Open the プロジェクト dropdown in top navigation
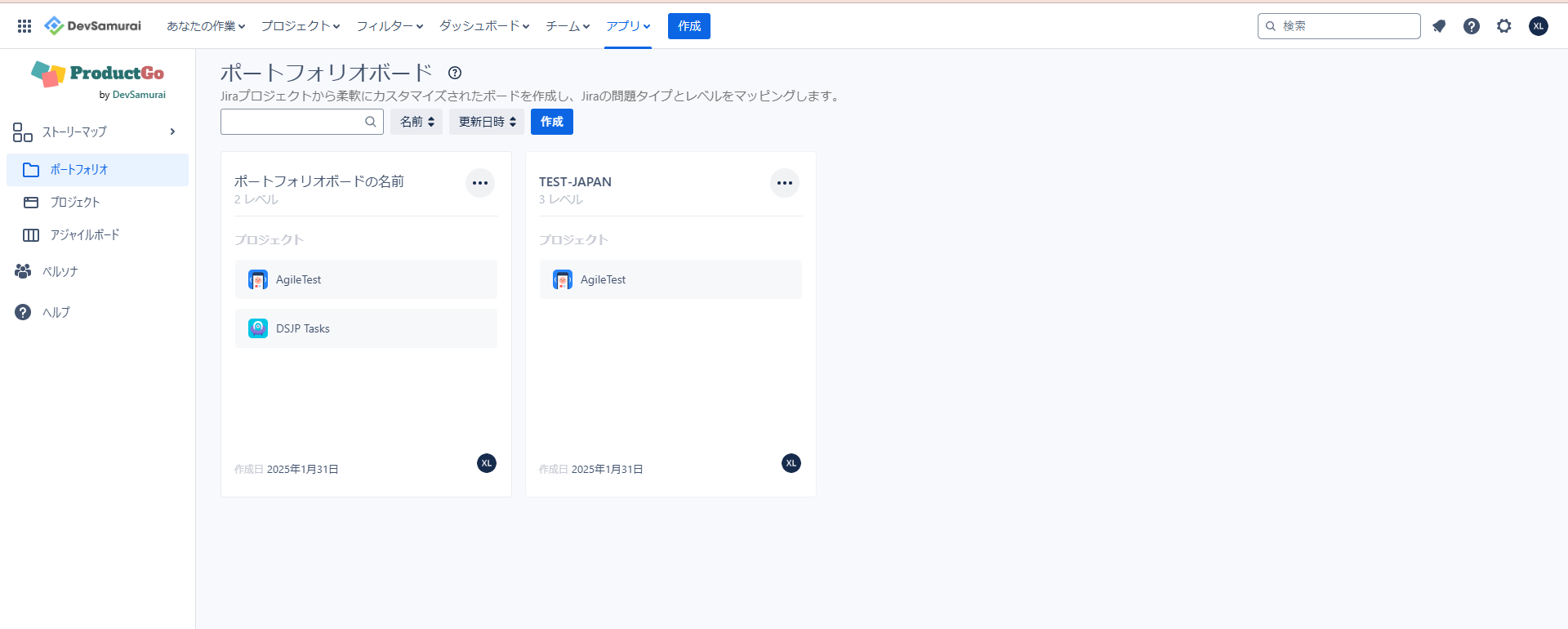Viewport: 1568px width, 629px height. [x=300, y=26]
